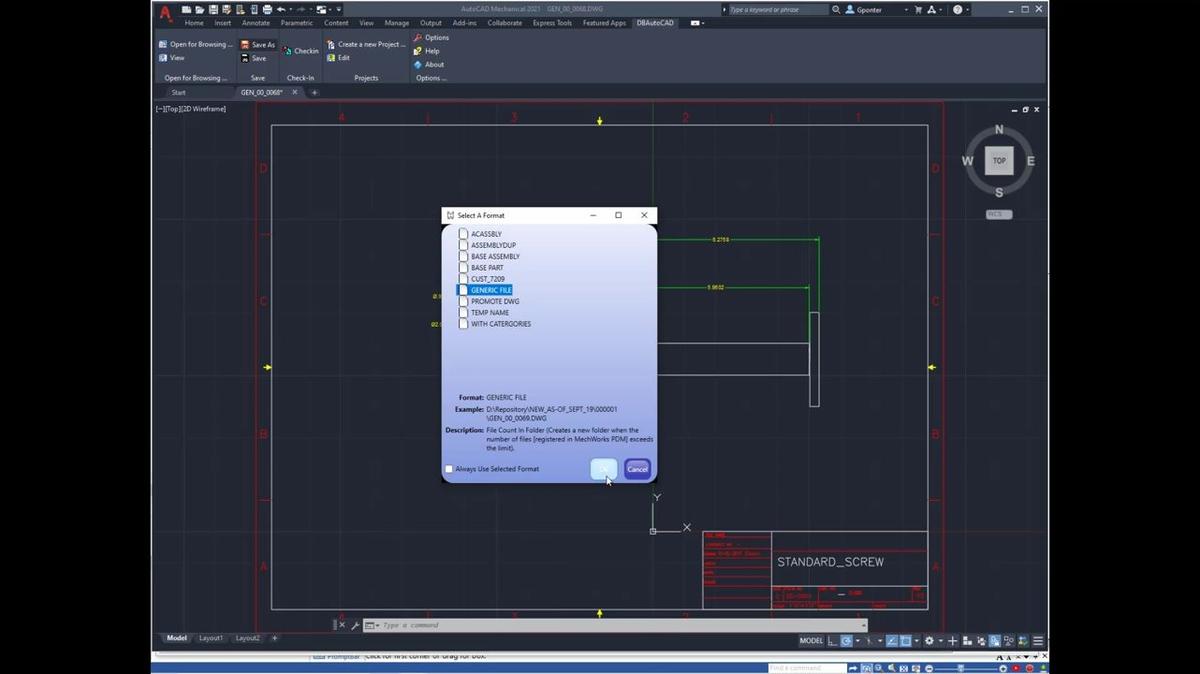
Task: Cancel the Select A Format dialog
Action: (637, 469)
